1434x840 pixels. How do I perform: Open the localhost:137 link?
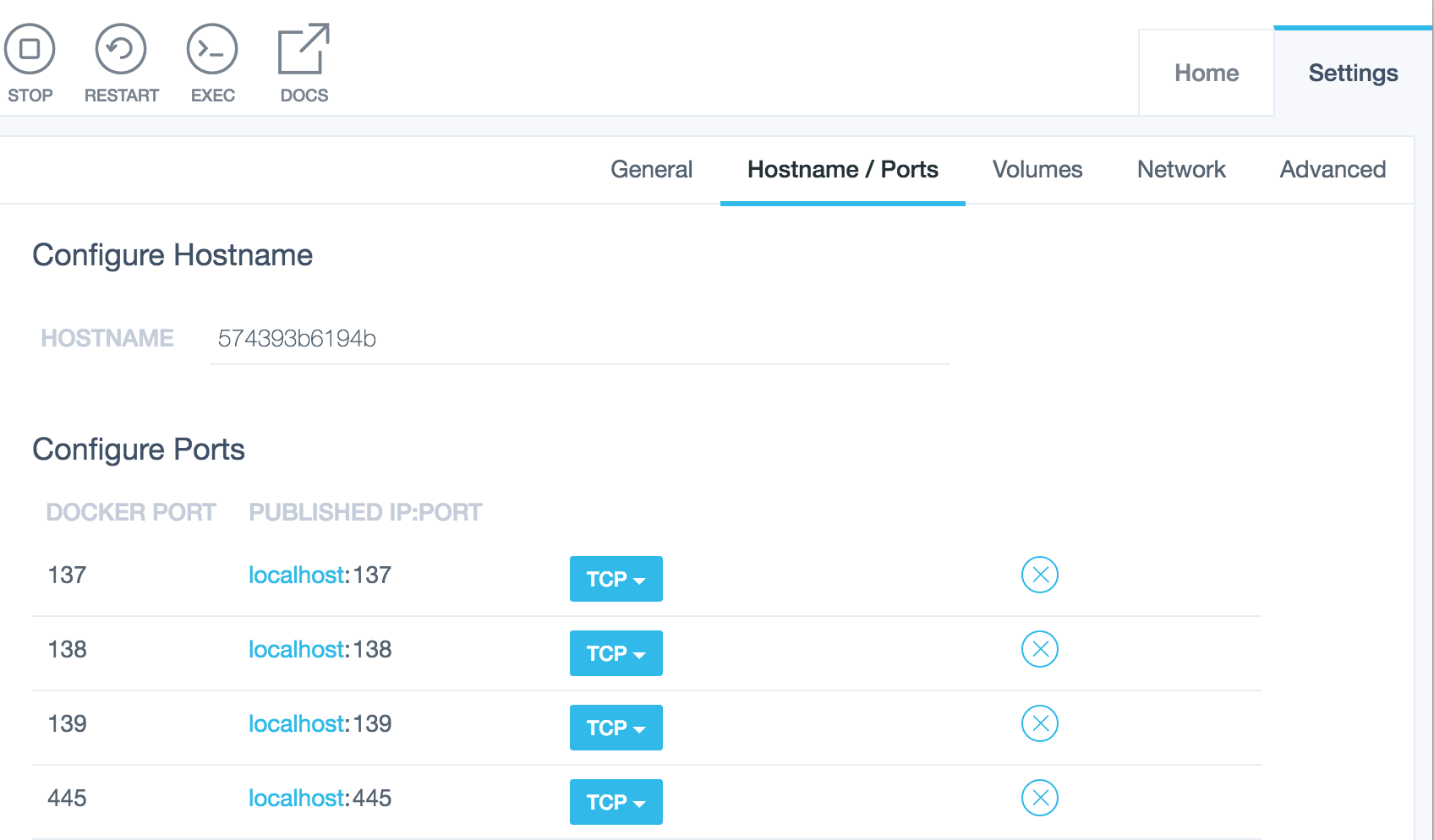point(320,575)
